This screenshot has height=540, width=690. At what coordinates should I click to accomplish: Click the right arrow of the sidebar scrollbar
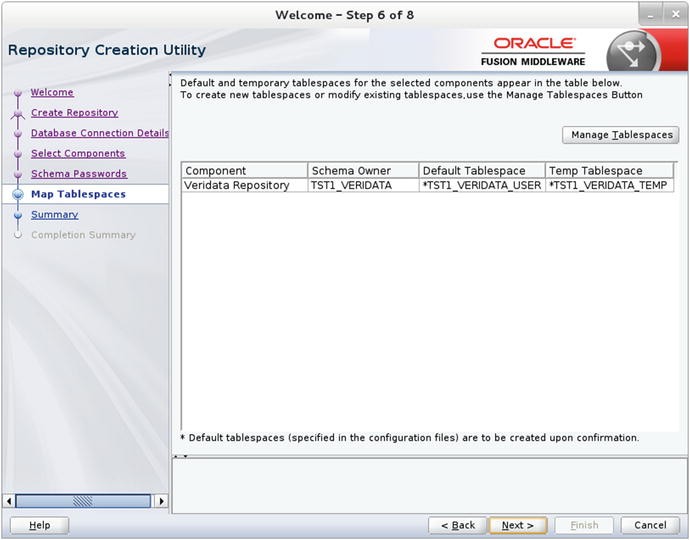click(161, 501)
